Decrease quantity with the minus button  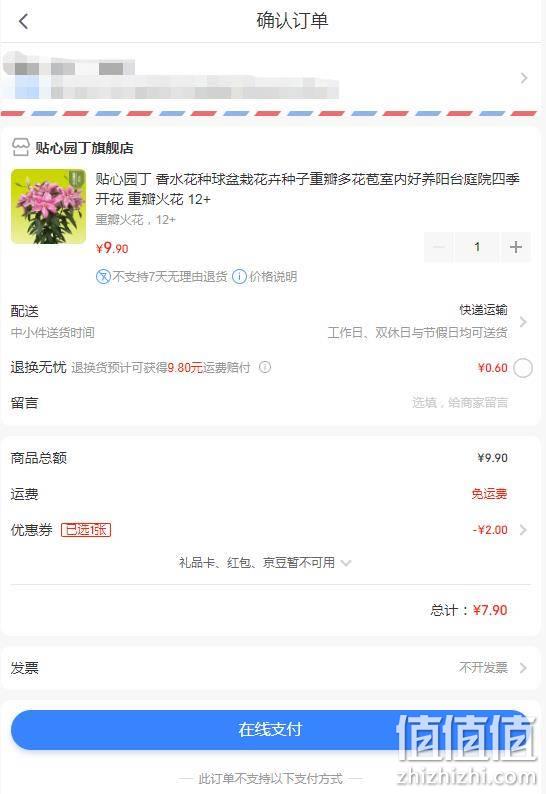tap(439, 247)
